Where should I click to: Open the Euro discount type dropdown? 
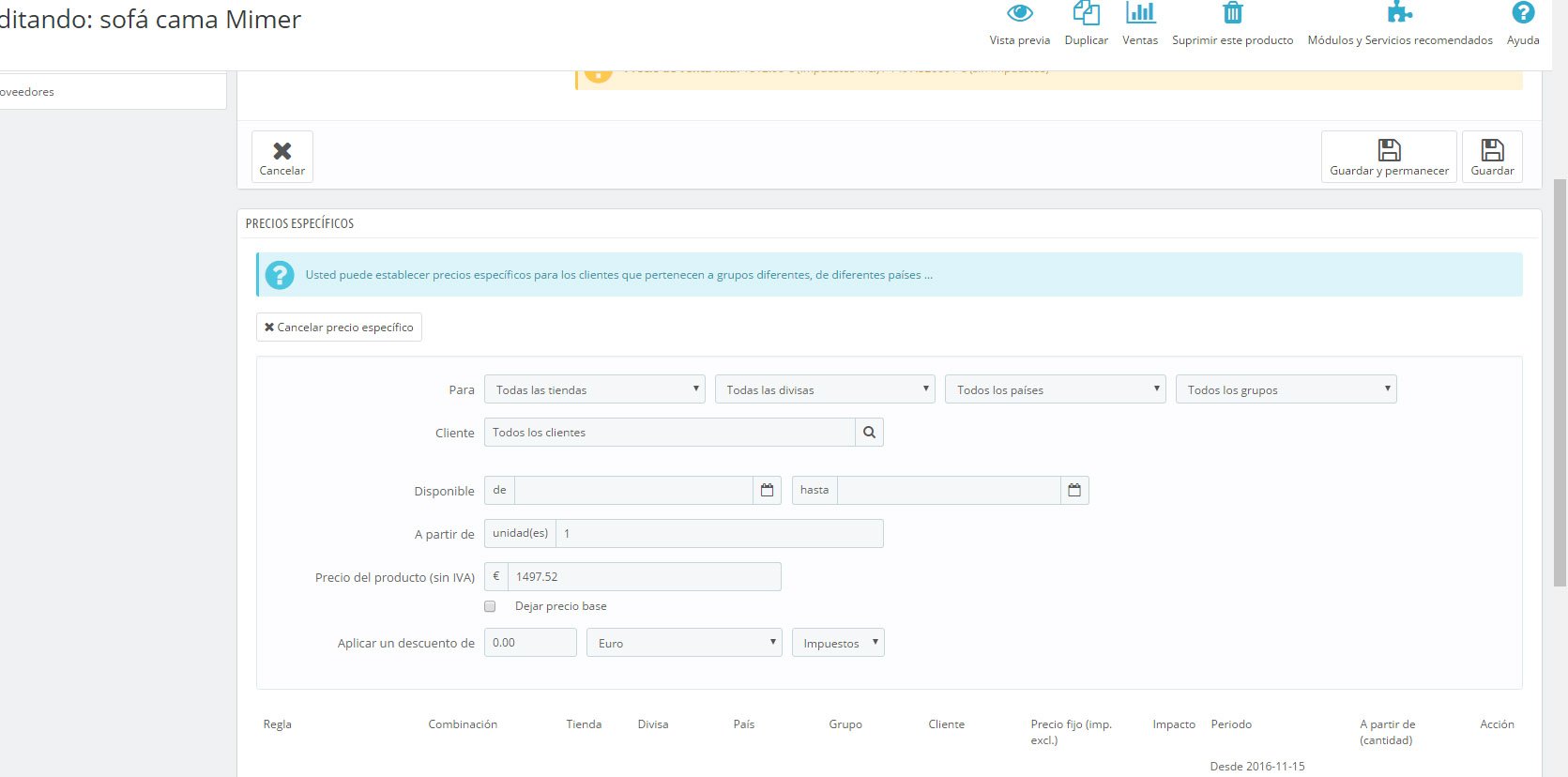pyautogui.click(x=684, y=643)
